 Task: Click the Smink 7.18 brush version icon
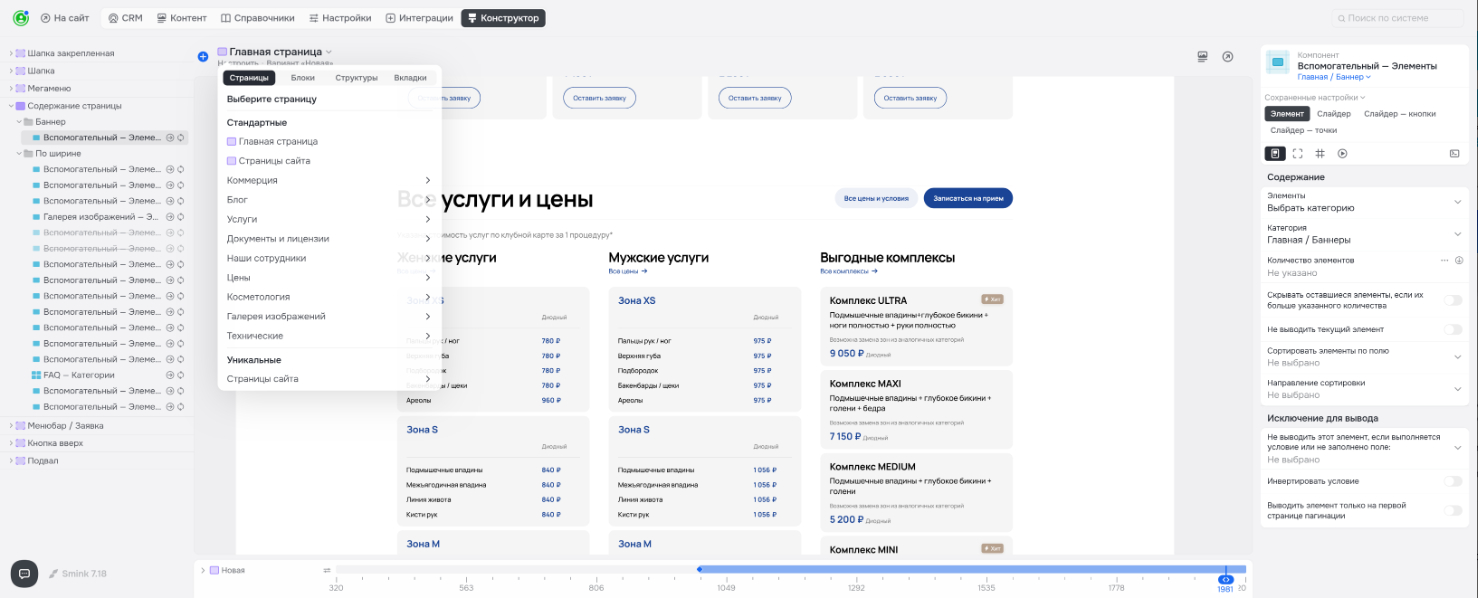pos(53,574)
